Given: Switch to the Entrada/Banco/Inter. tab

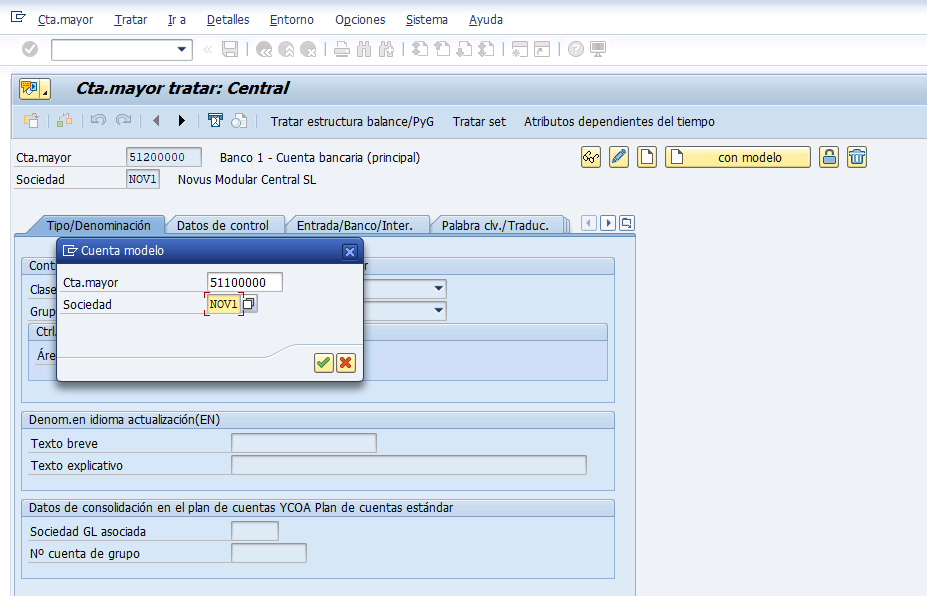Looking at the screenshot, I should click(355, 225).
